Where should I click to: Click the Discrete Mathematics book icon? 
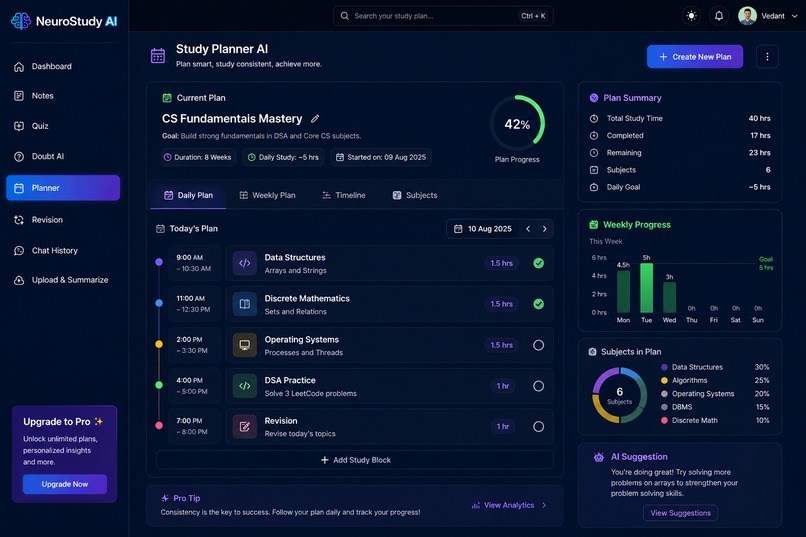(245, 304)
